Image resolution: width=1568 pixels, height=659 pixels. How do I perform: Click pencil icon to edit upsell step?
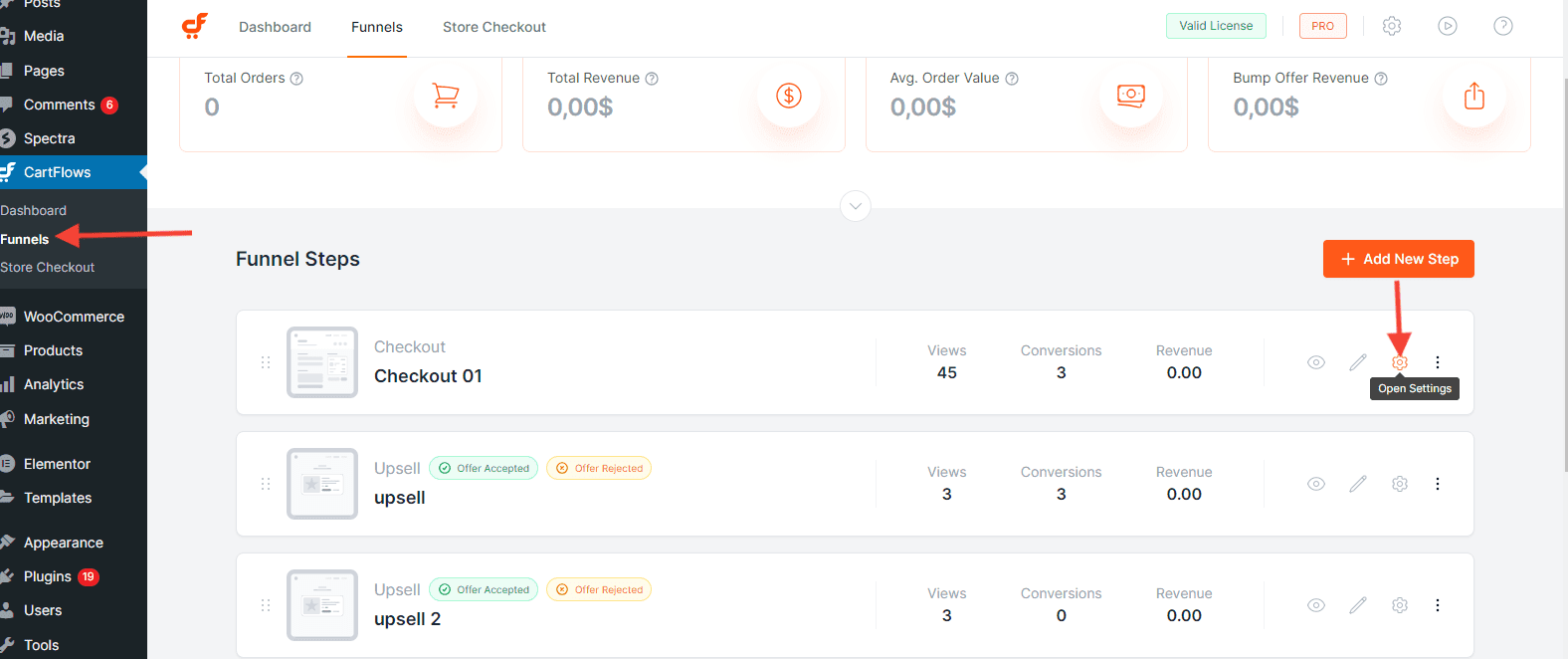(1358, 484)
